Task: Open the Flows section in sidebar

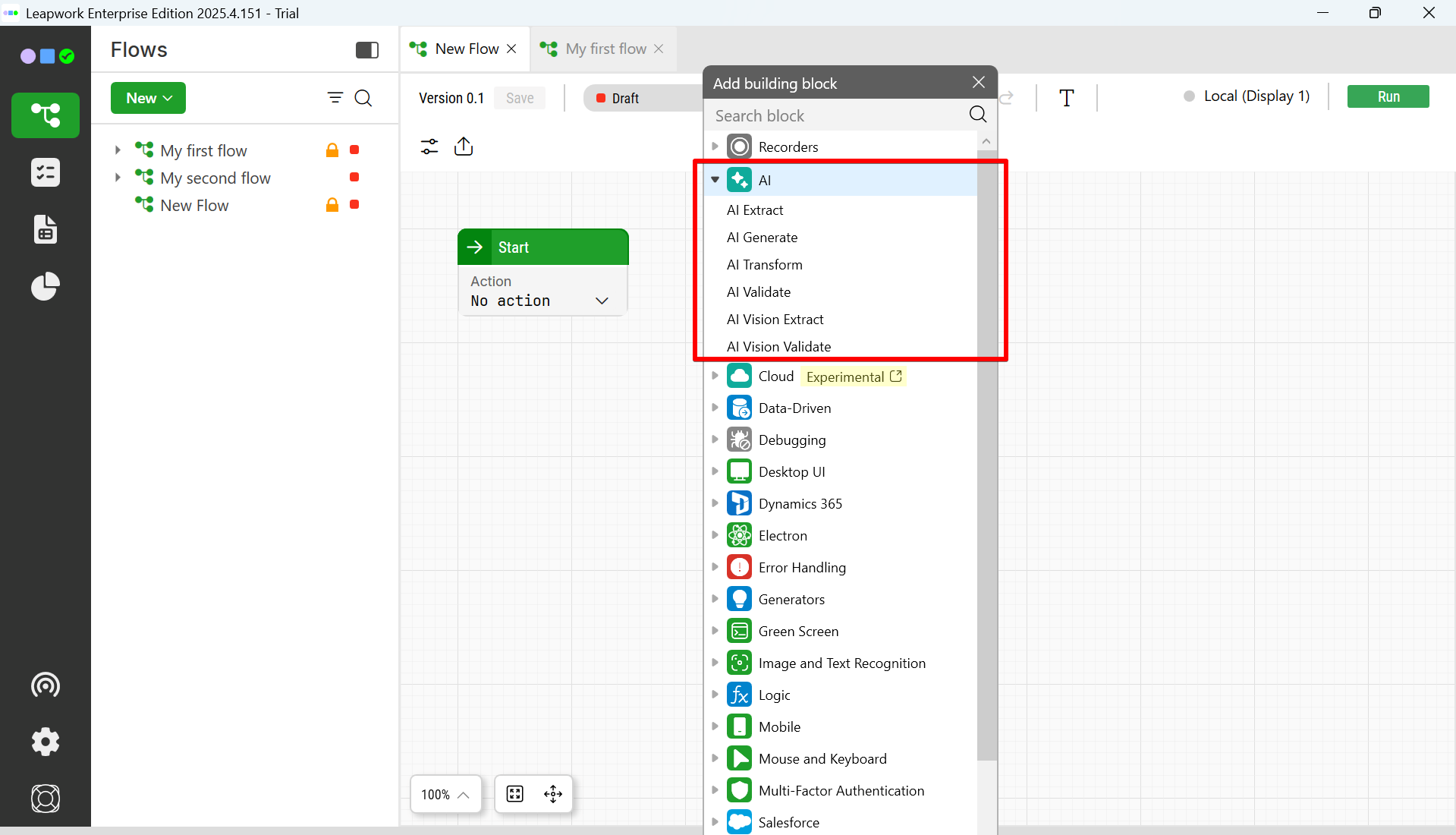Action: click(x=46, y=115)
